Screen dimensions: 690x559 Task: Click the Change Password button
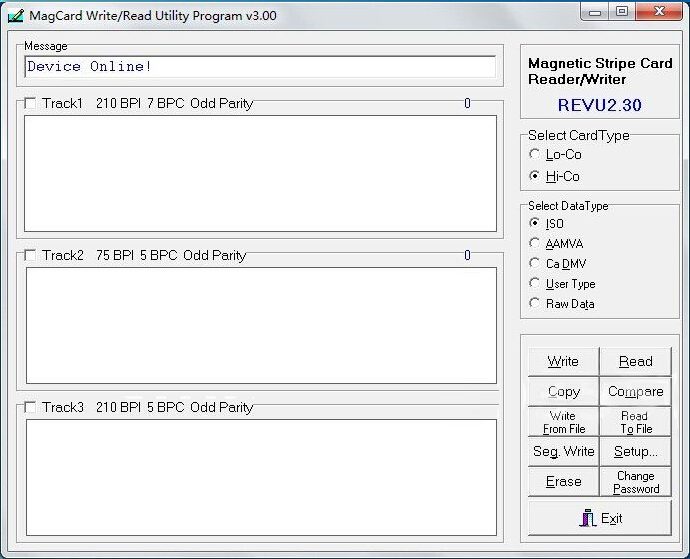tap(636, 482)
